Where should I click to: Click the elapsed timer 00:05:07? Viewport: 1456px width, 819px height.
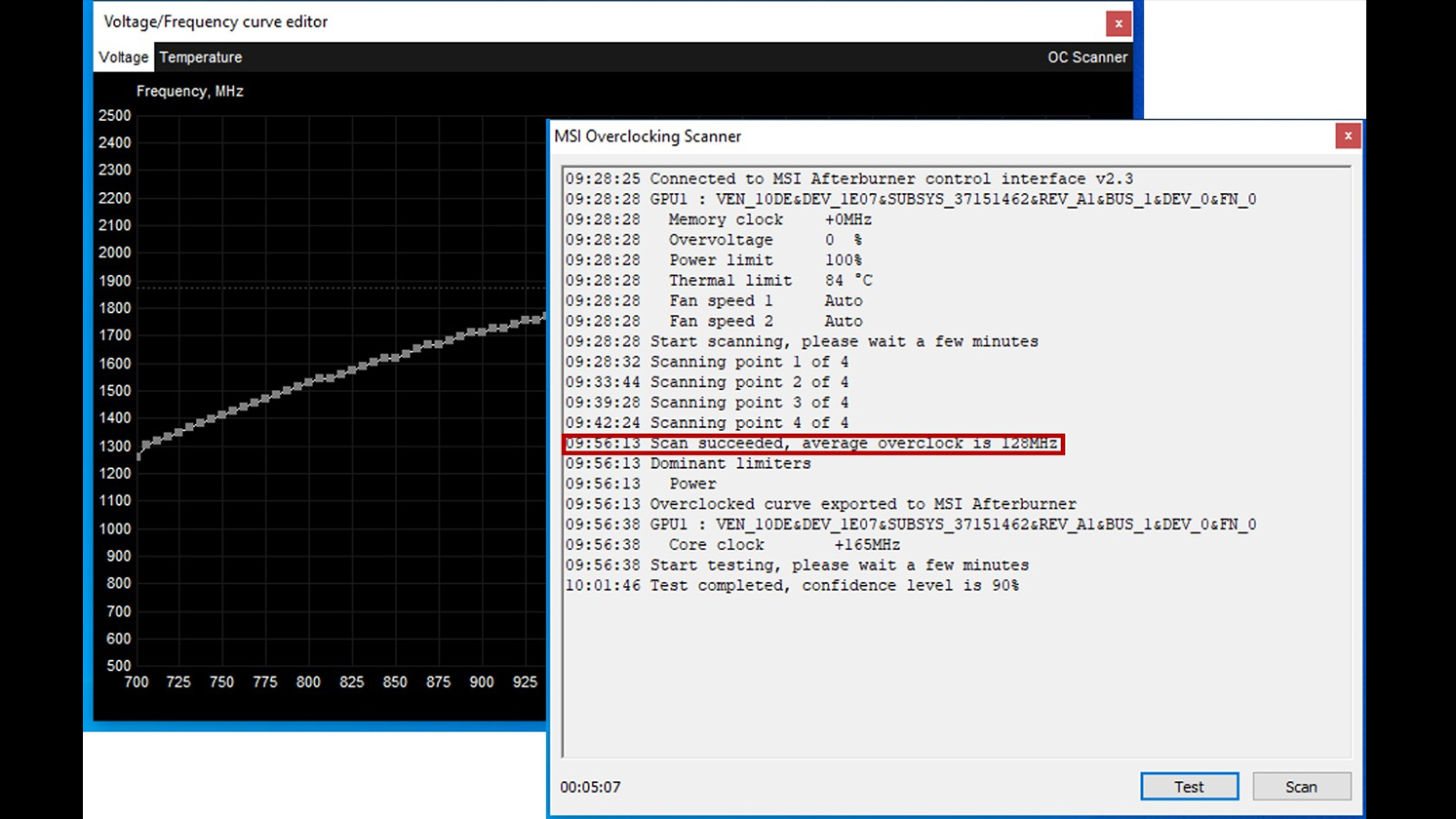[x=590, y=787]
